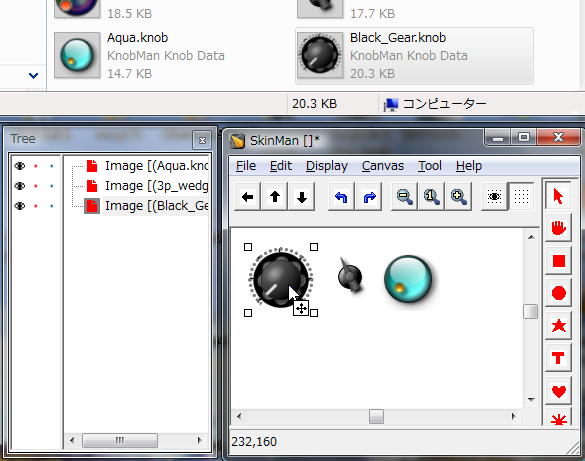This screenshot has width=585, height=461.
Task: Click the redo arrow in toolbar
Action: tap(369, 197)
